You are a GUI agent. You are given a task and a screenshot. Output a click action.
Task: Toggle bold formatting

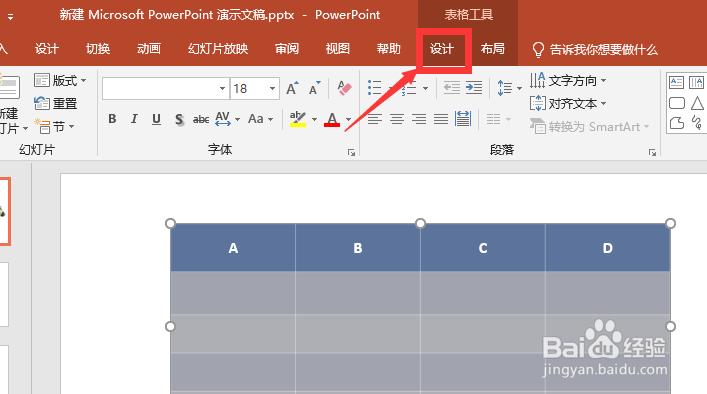[112, 119]
